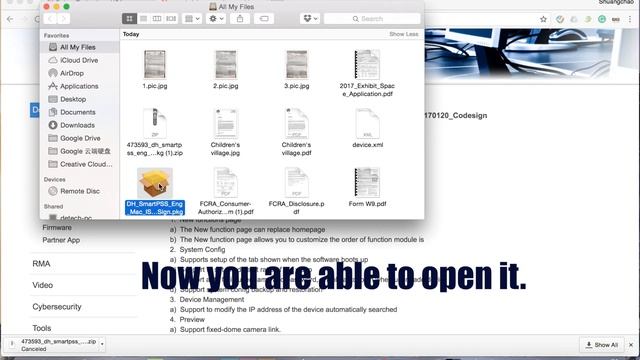Open the Dropbox toolbar dropdown
This screenshot has height=360, width=640.
pyautogui.click(x=310, y=19)
